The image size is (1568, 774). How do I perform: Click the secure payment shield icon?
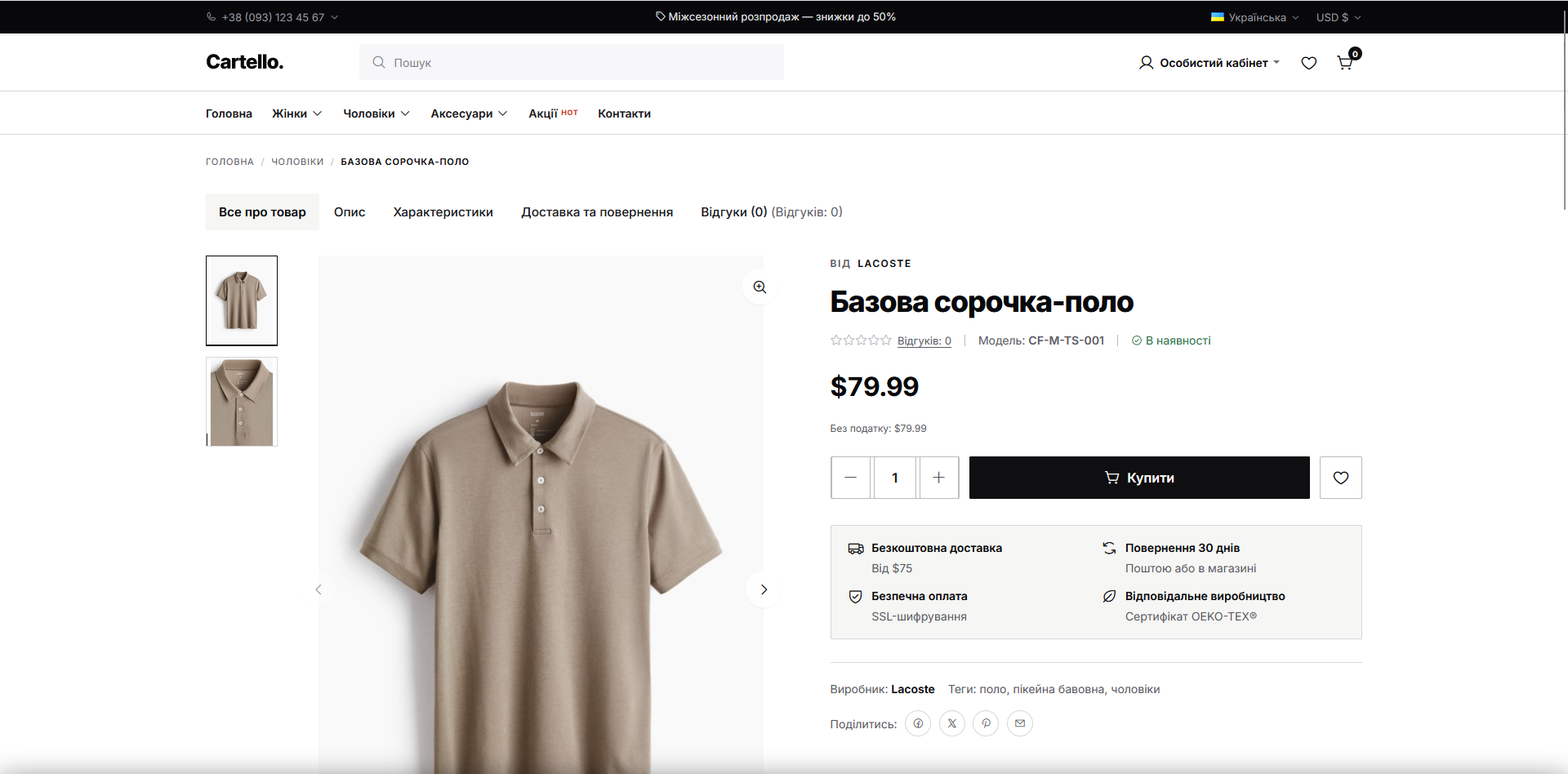(x=855, y=597)
